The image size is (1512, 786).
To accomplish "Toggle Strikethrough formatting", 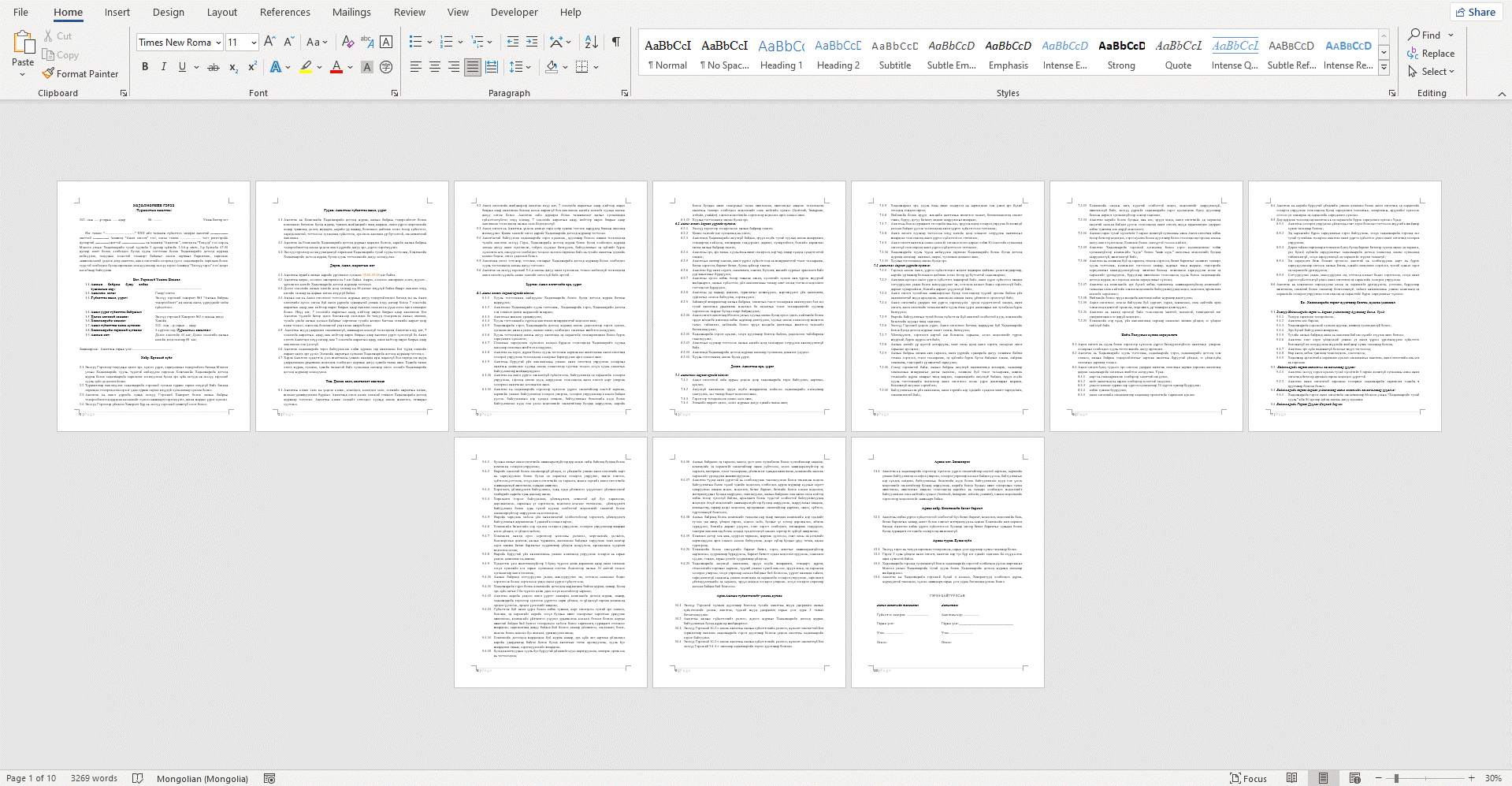I will pos(214,67).
